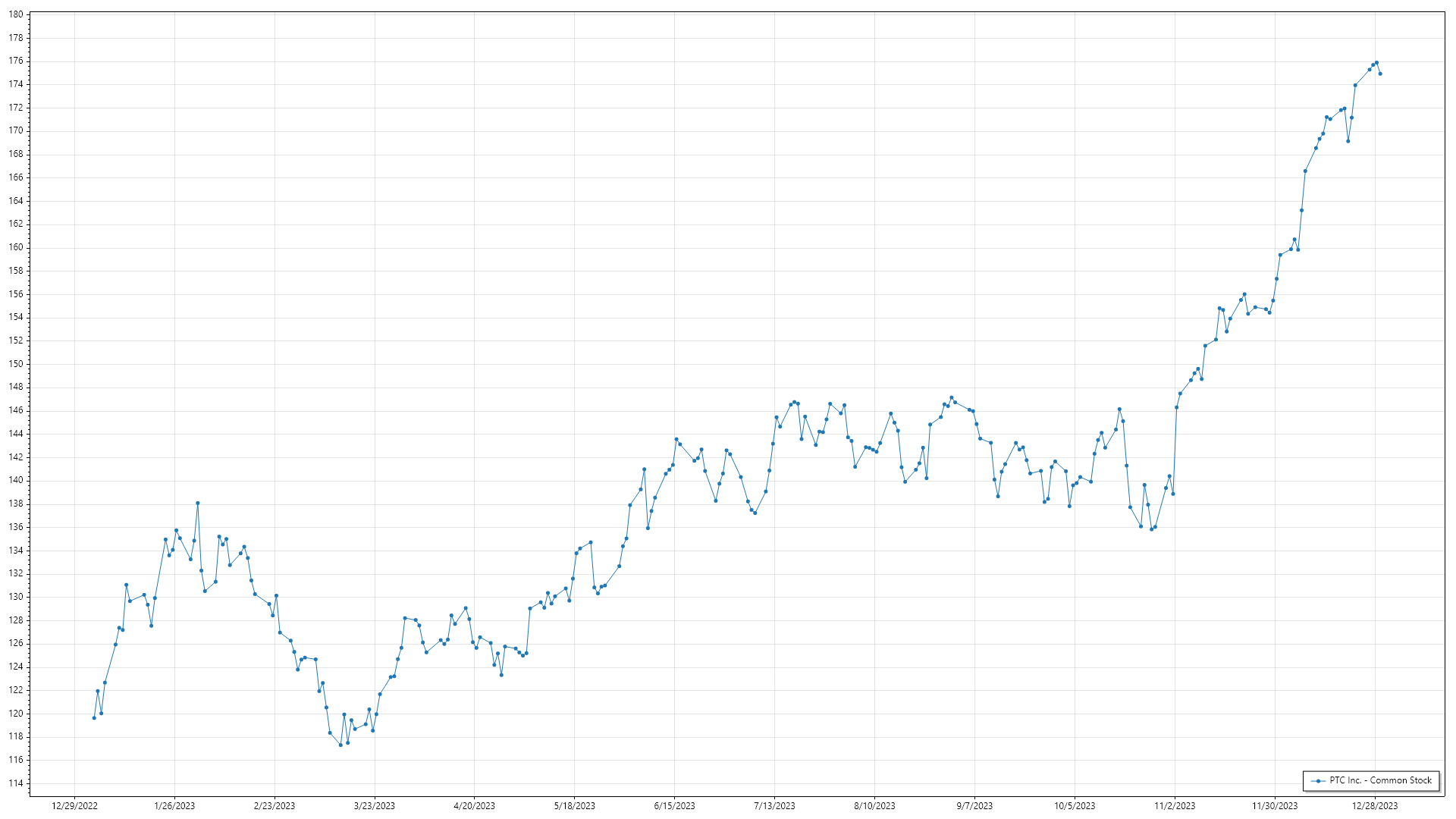Image resolution: width=1456 pixels, height=819 pixels.
Task: Click the 160 y-axis value label
Action: 16,247
